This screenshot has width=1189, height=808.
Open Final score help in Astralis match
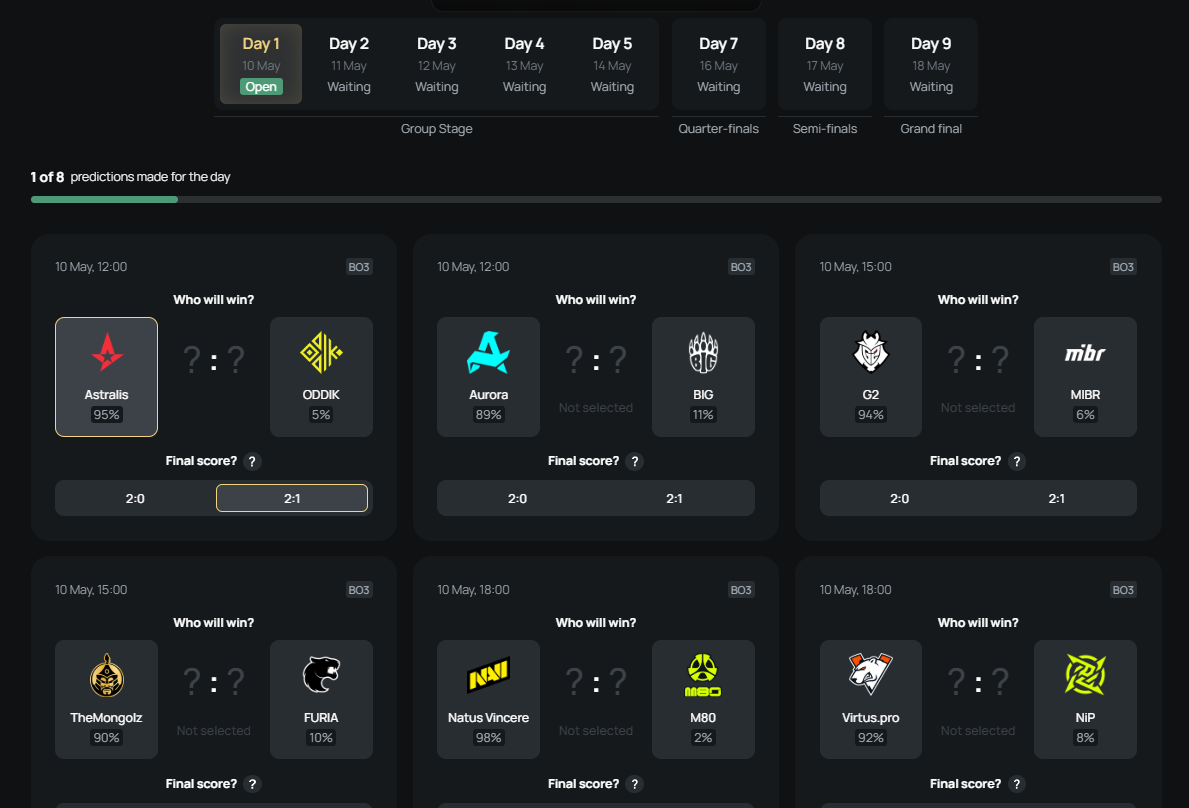pyautogui.click(x=253, y=461)
